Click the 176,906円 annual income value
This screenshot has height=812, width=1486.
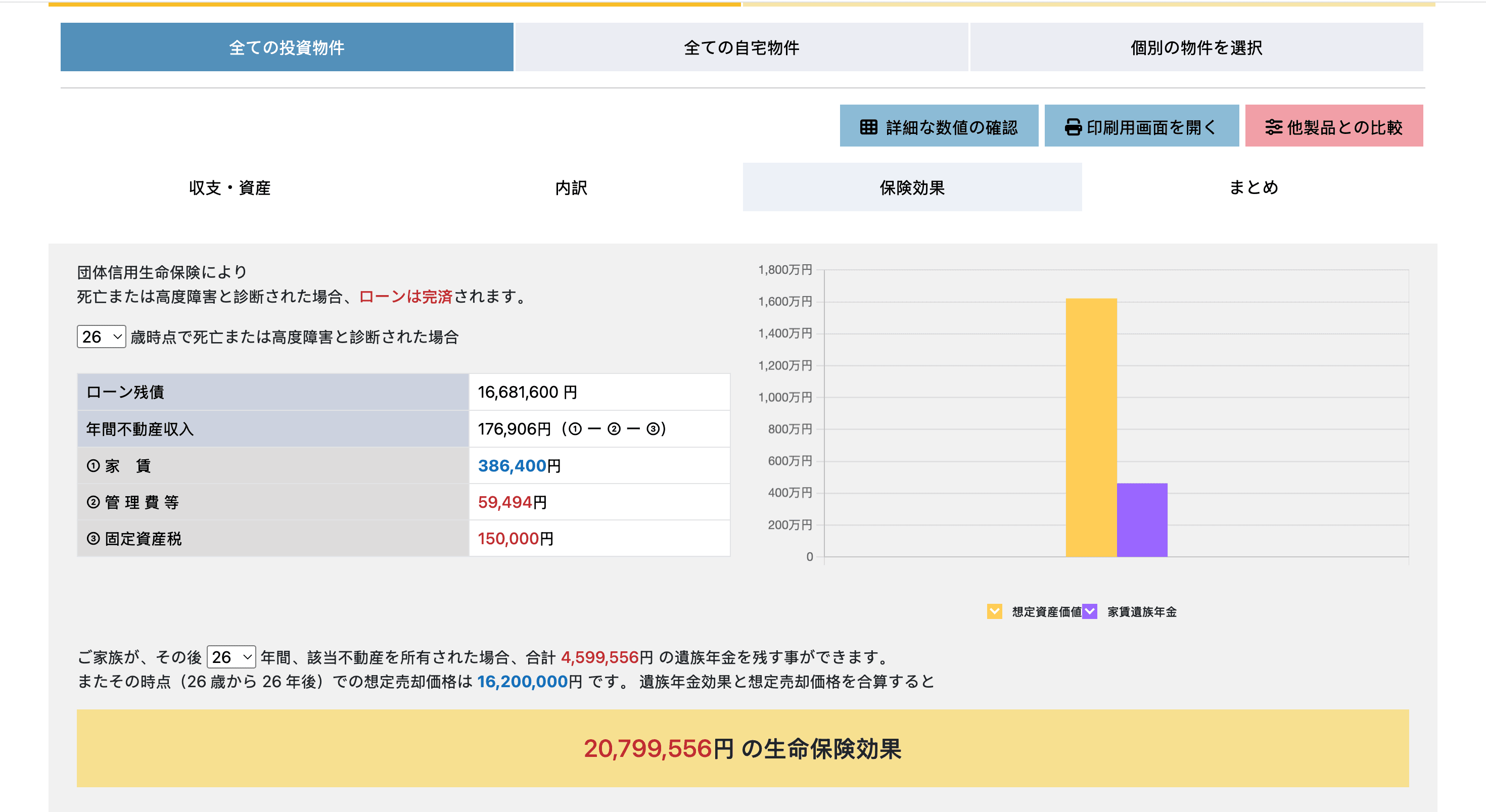(515, 429)
